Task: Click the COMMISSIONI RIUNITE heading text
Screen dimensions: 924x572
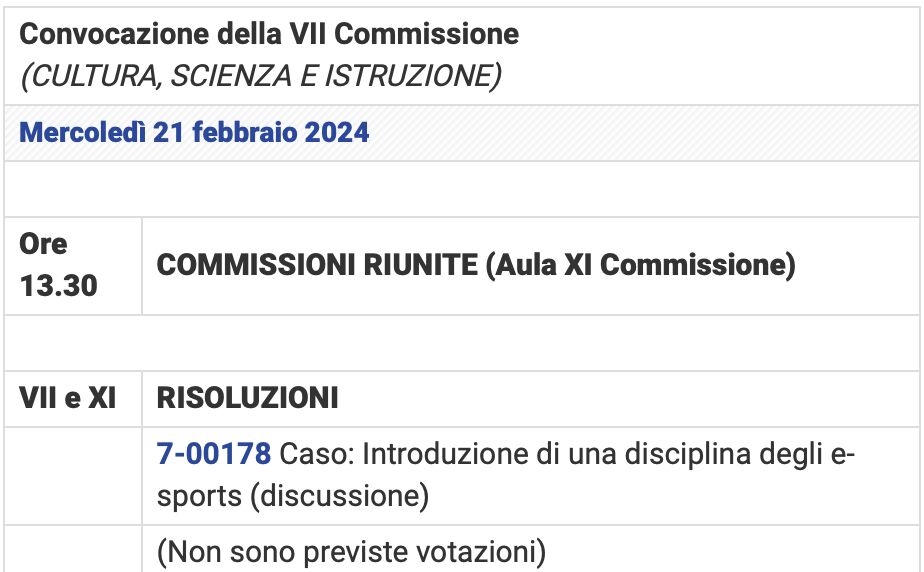Action: click(x=317, y=266)
